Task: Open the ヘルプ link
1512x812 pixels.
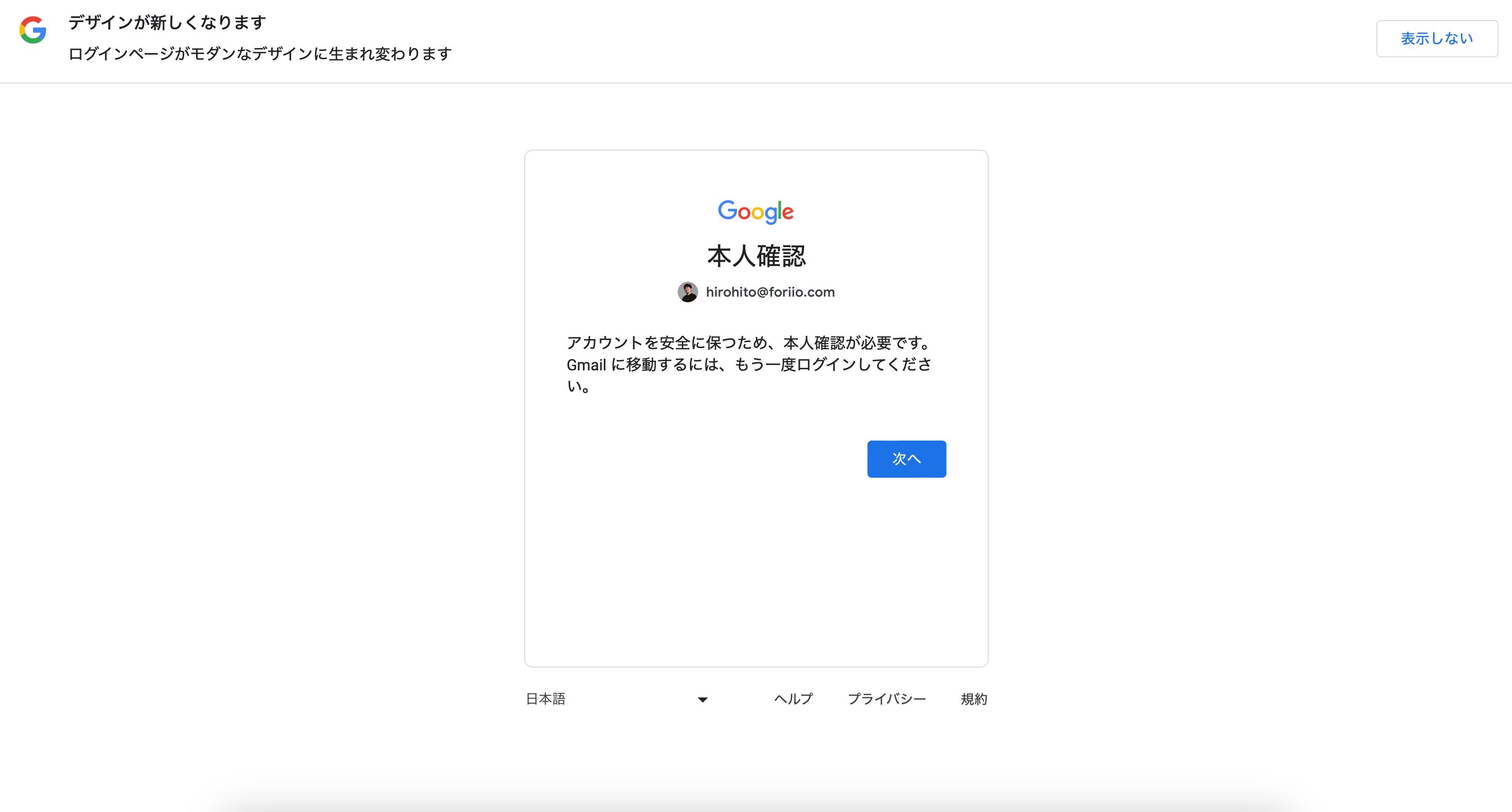Action: 794,699
